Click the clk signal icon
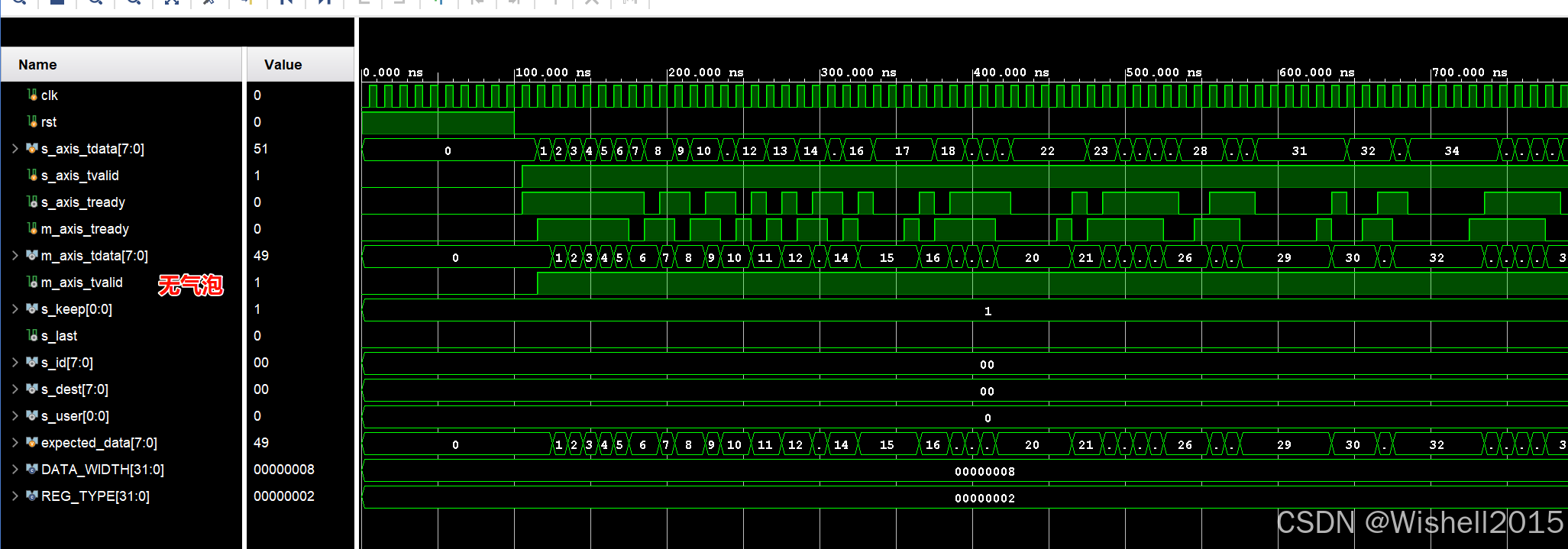The width and height of the screenshot is (1568, 549). (32, 95)
